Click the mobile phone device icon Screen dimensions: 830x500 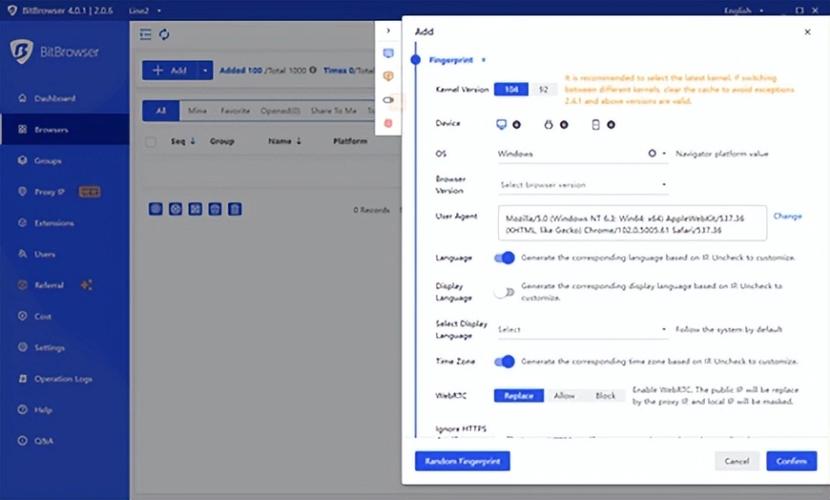pos(596,125)
